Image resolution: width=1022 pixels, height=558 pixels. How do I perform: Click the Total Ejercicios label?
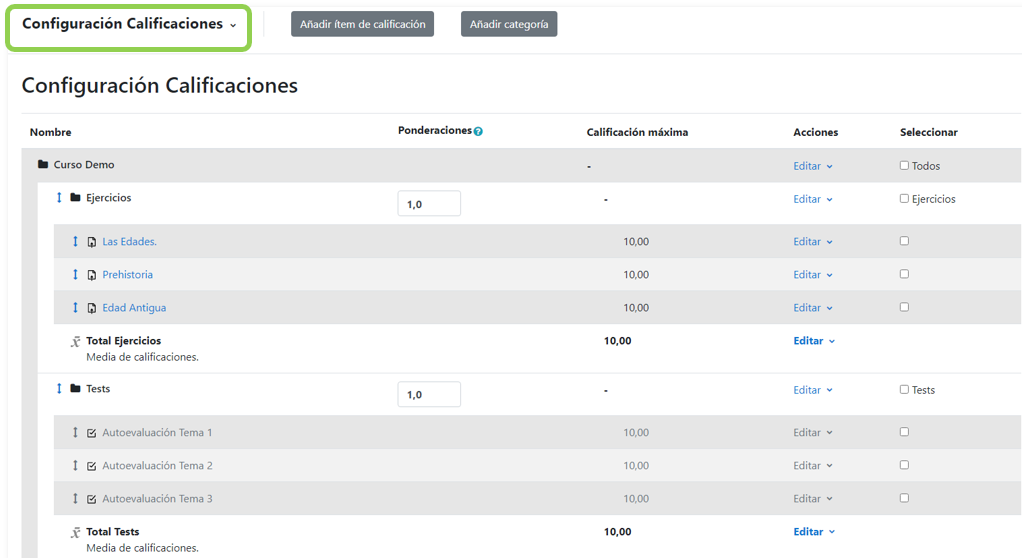124,341
